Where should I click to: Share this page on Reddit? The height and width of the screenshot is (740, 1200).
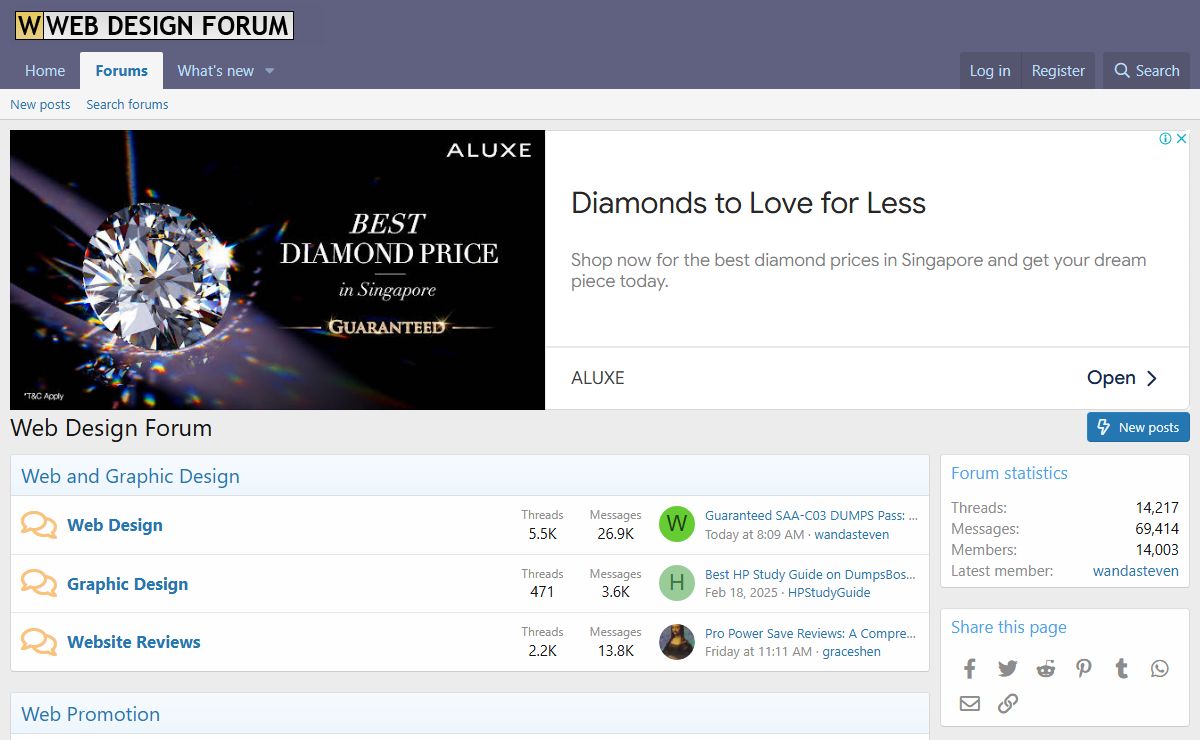coord(1045,669)
